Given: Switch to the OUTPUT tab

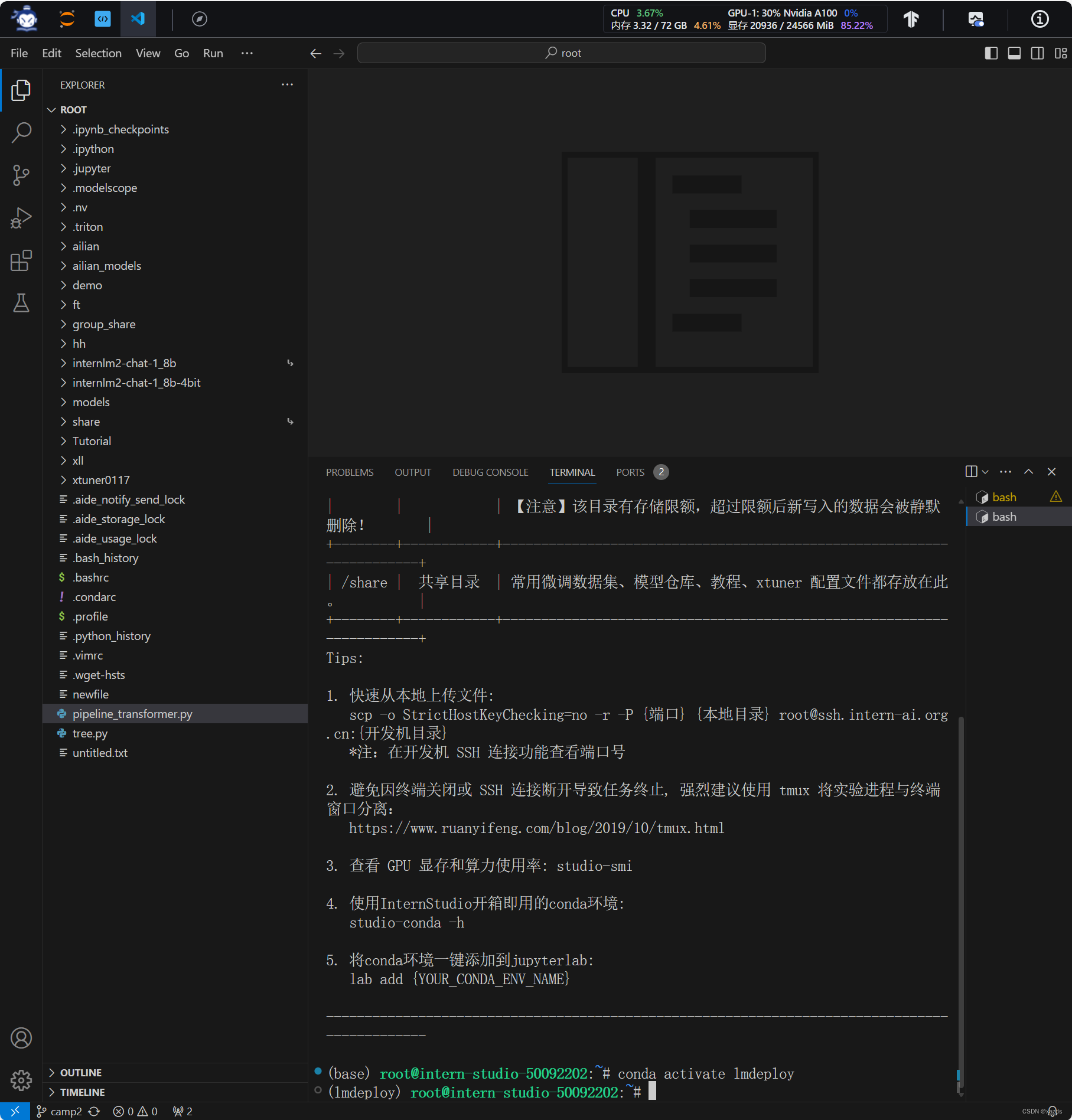Looking at the screenshot, I should click(413, 472).
